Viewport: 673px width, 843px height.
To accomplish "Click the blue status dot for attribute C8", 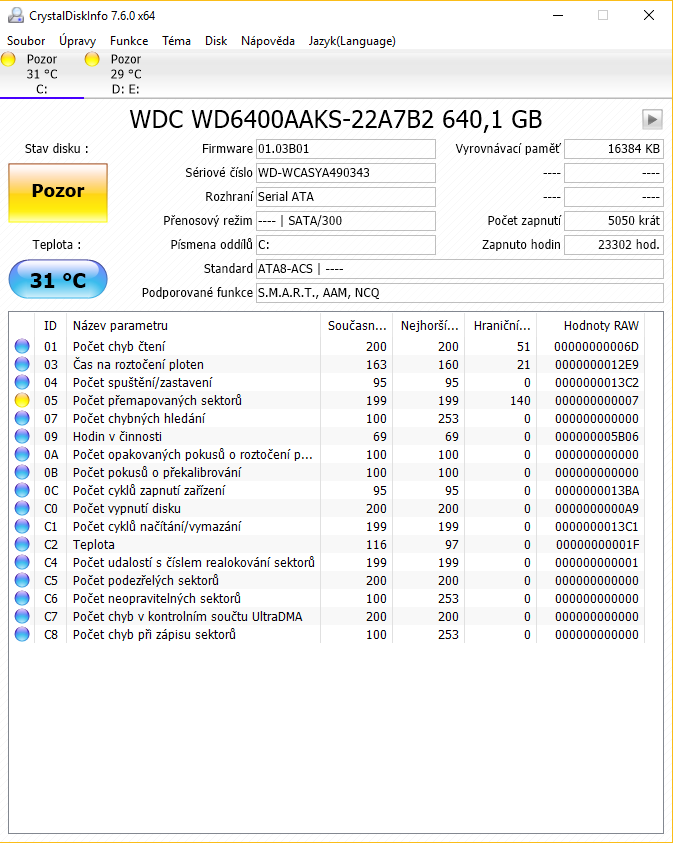I will (x=22, y=634).
